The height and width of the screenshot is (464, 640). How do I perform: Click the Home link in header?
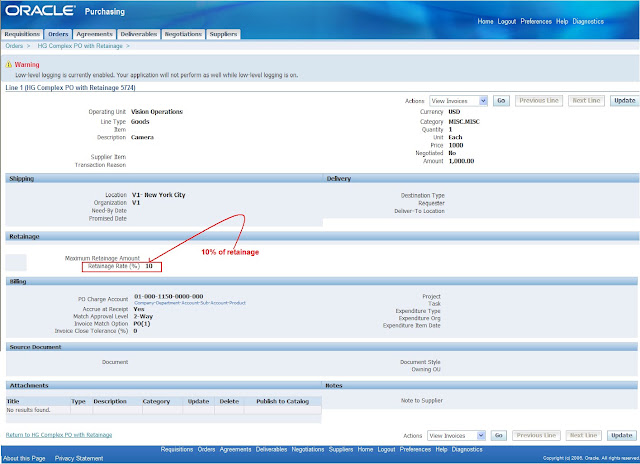pos(485,21)
